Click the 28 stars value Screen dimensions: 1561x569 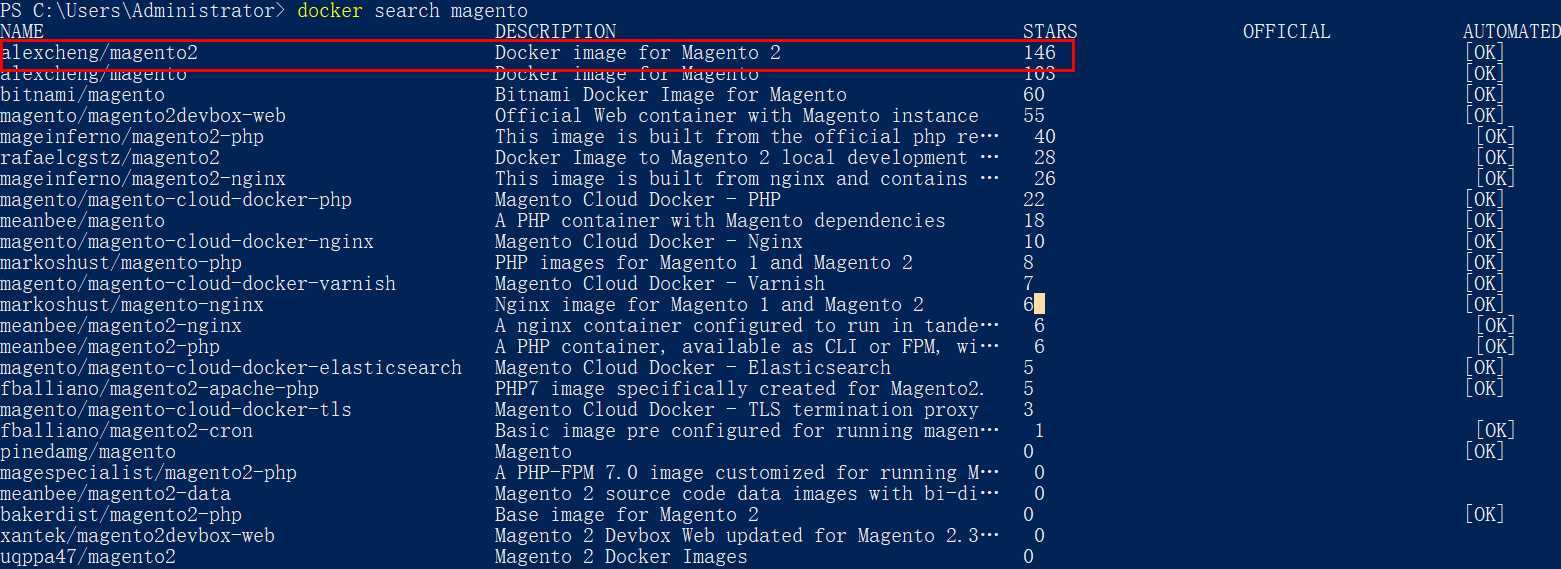(1045, 158)
